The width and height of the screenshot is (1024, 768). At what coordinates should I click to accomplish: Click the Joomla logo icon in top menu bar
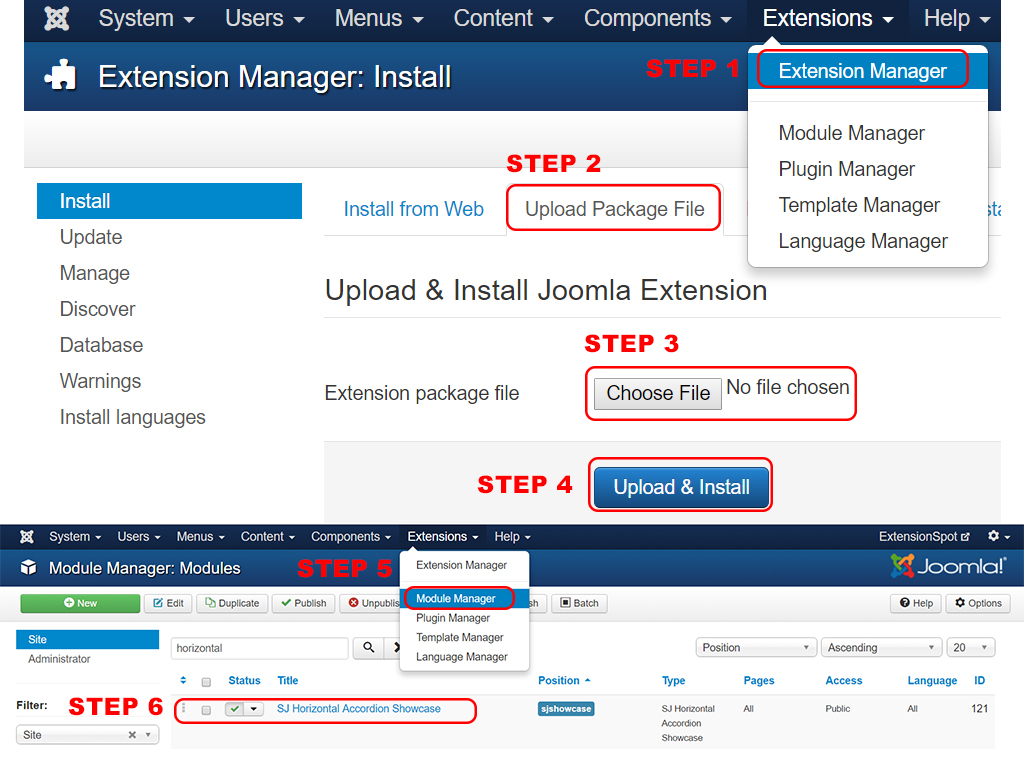pos(58,19)
